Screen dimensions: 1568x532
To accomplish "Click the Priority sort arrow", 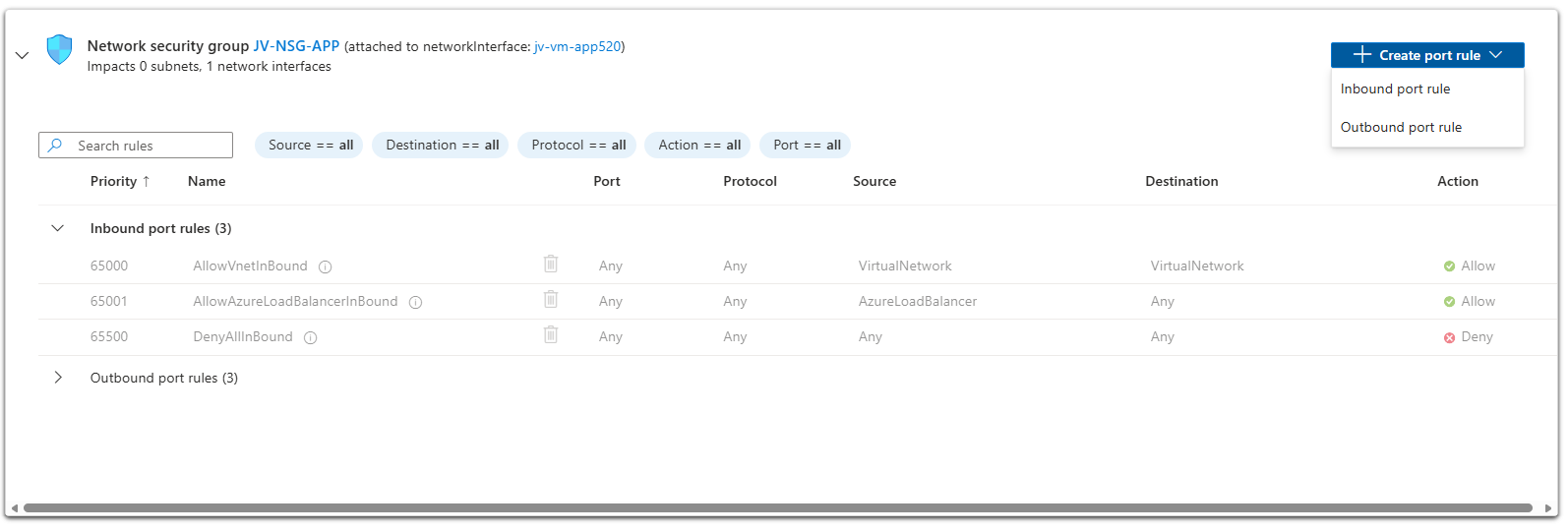I will click(147, 181).
